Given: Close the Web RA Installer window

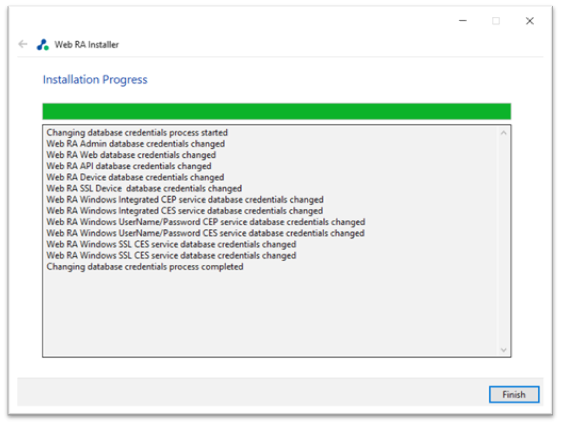Looking at the screenshot, I should [x=530, y=21].
